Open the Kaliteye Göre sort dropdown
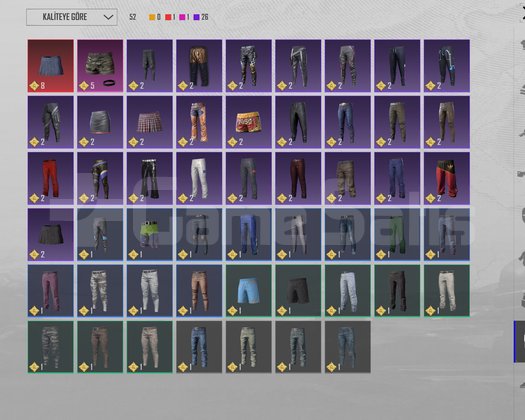The width and height of the screenshot is (525, 420). pyautogui.click(x=72, y=17)
